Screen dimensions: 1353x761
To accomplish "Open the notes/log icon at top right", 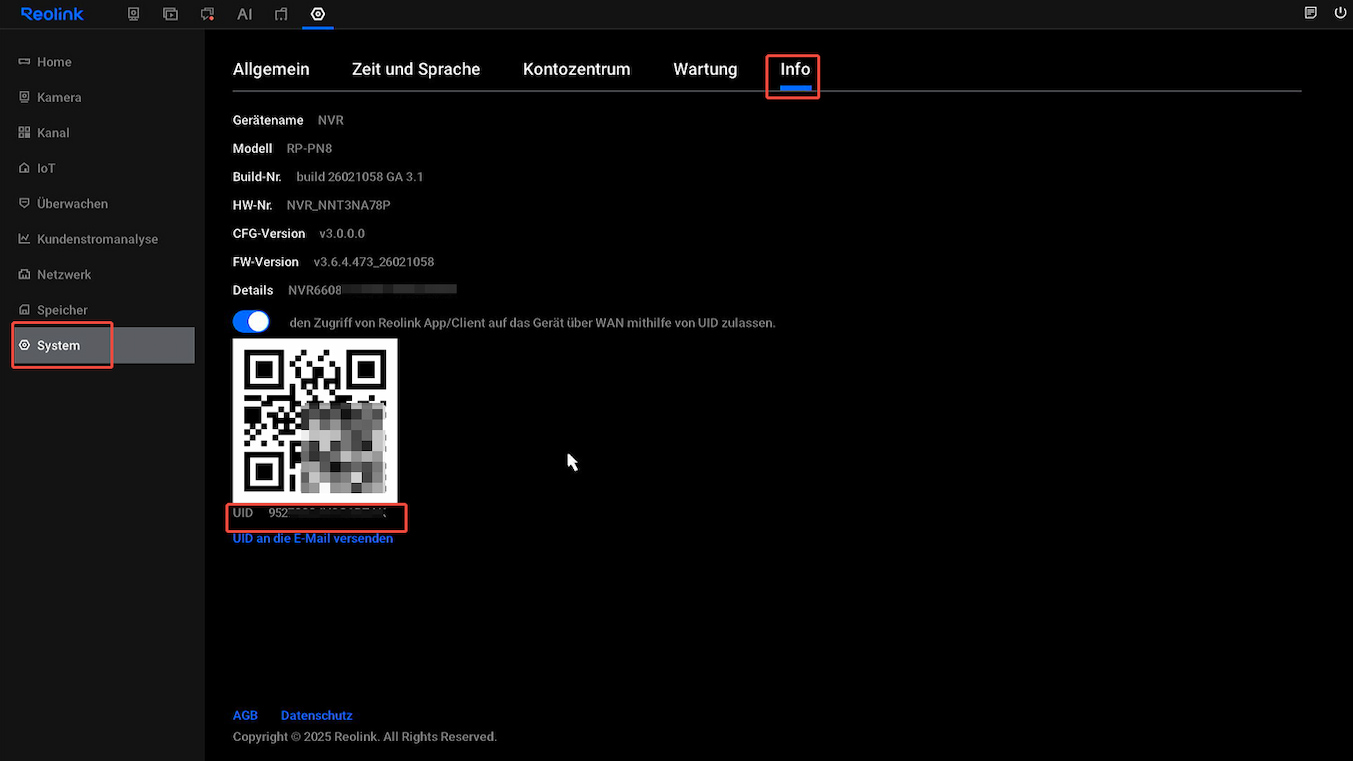I will (x=1311, y=13).
